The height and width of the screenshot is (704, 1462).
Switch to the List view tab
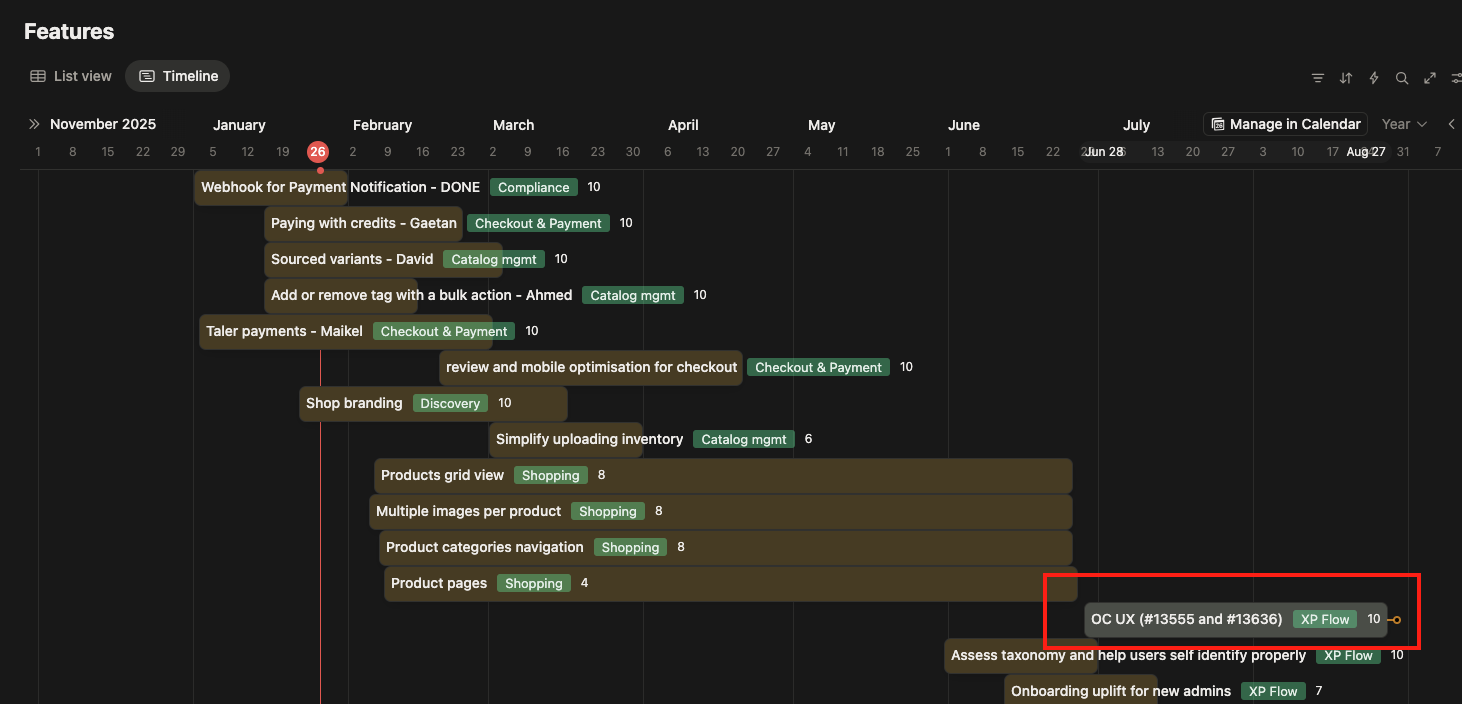coord(71,76)
